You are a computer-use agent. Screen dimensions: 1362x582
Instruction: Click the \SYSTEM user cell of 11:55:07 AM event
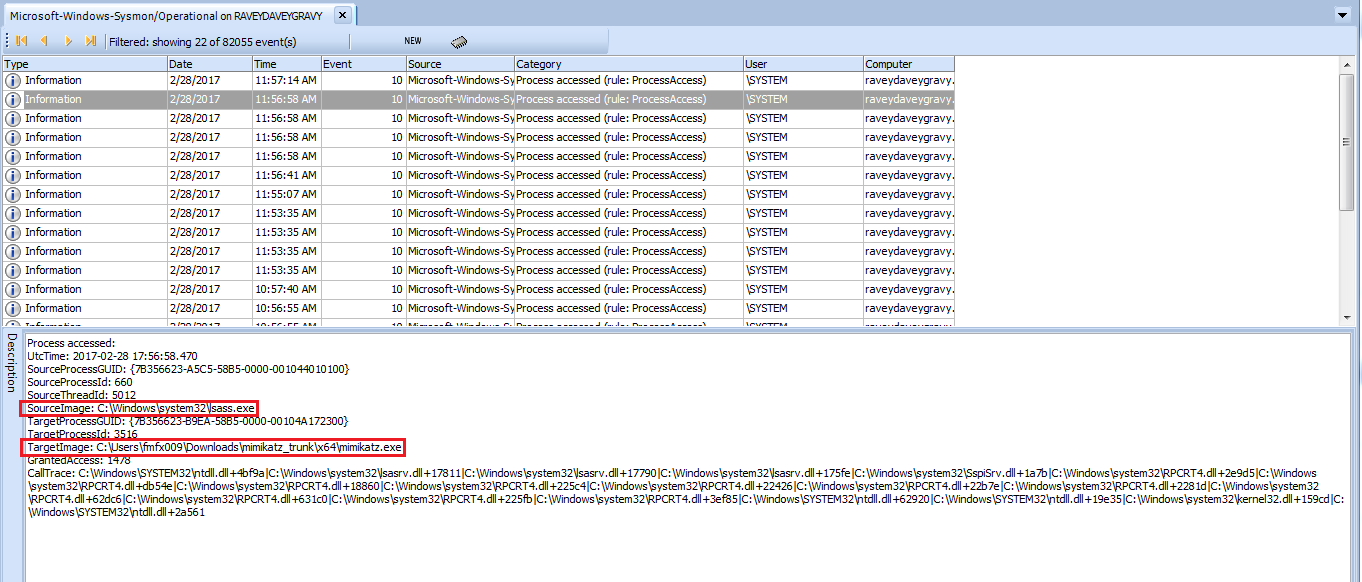click(x=803, y=194)
